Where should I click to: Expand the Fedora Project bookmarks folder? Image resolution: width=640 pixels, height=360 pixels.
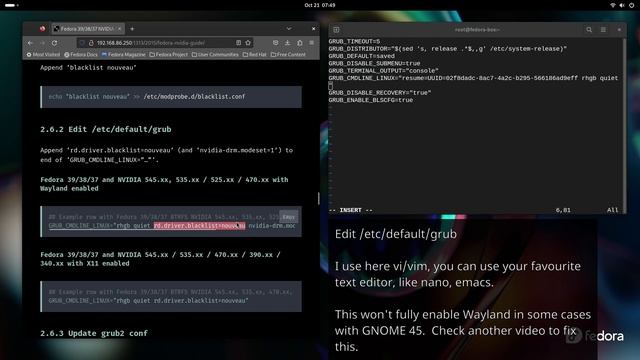coord(169,54)
